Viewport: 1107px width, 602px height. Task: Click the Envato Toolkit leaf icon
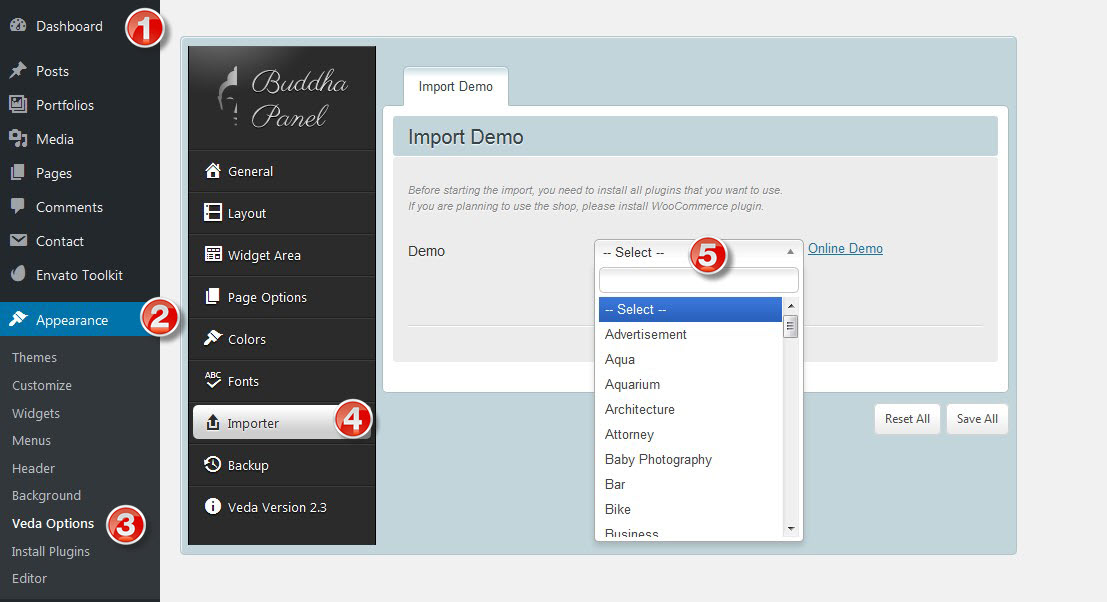(x=18, y=274)
